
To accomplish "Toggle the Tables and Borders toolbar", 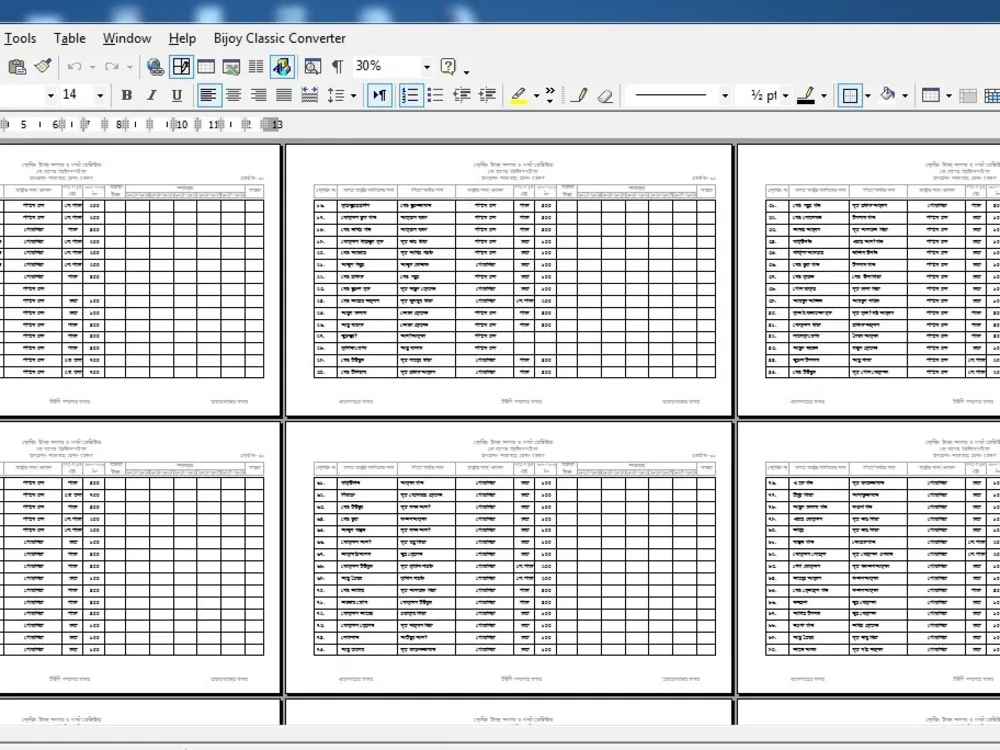I will [x=181, y=66].
